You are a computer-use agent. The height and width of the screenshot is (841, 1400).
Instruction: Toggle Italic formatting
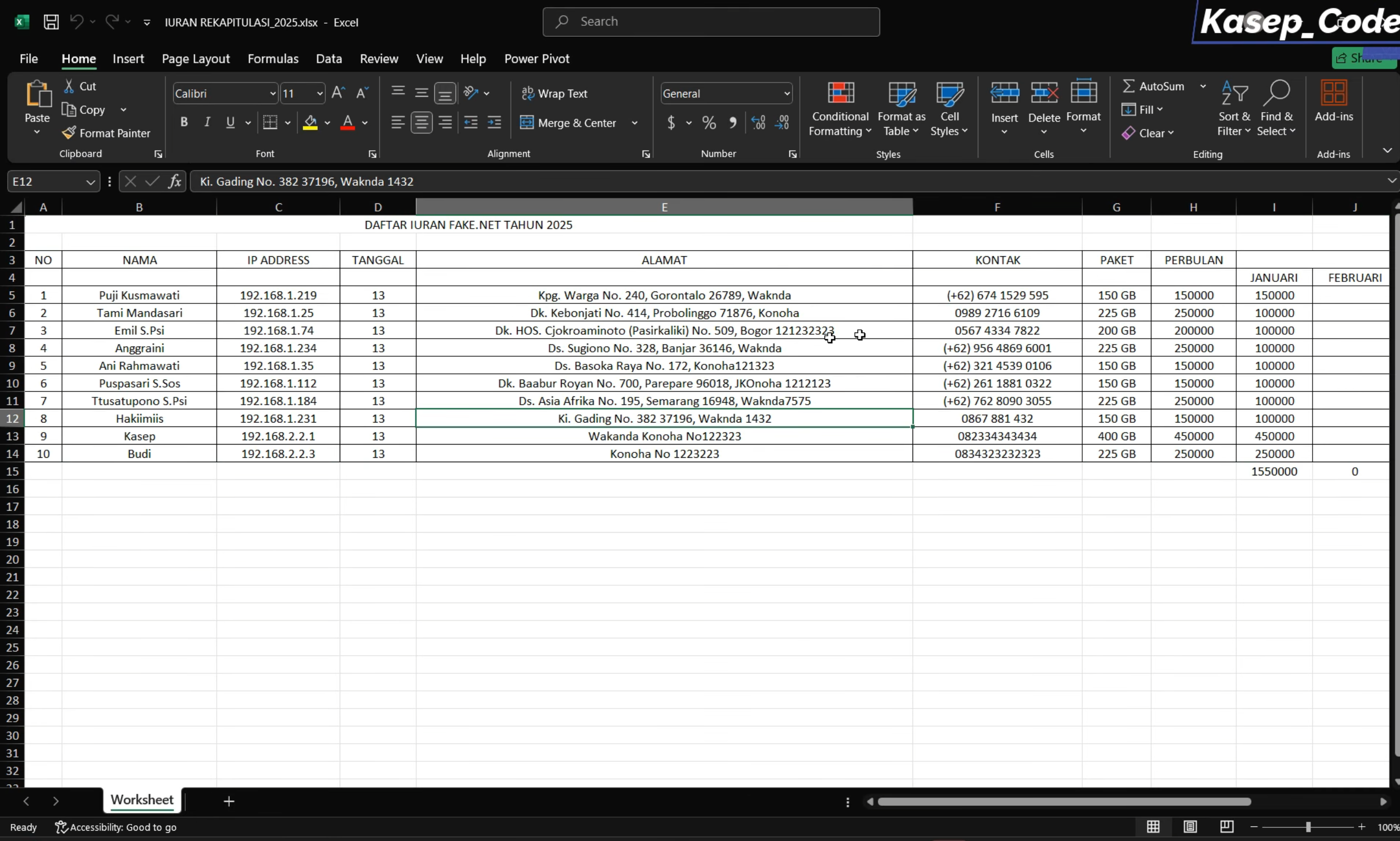(x=207, y=122)
